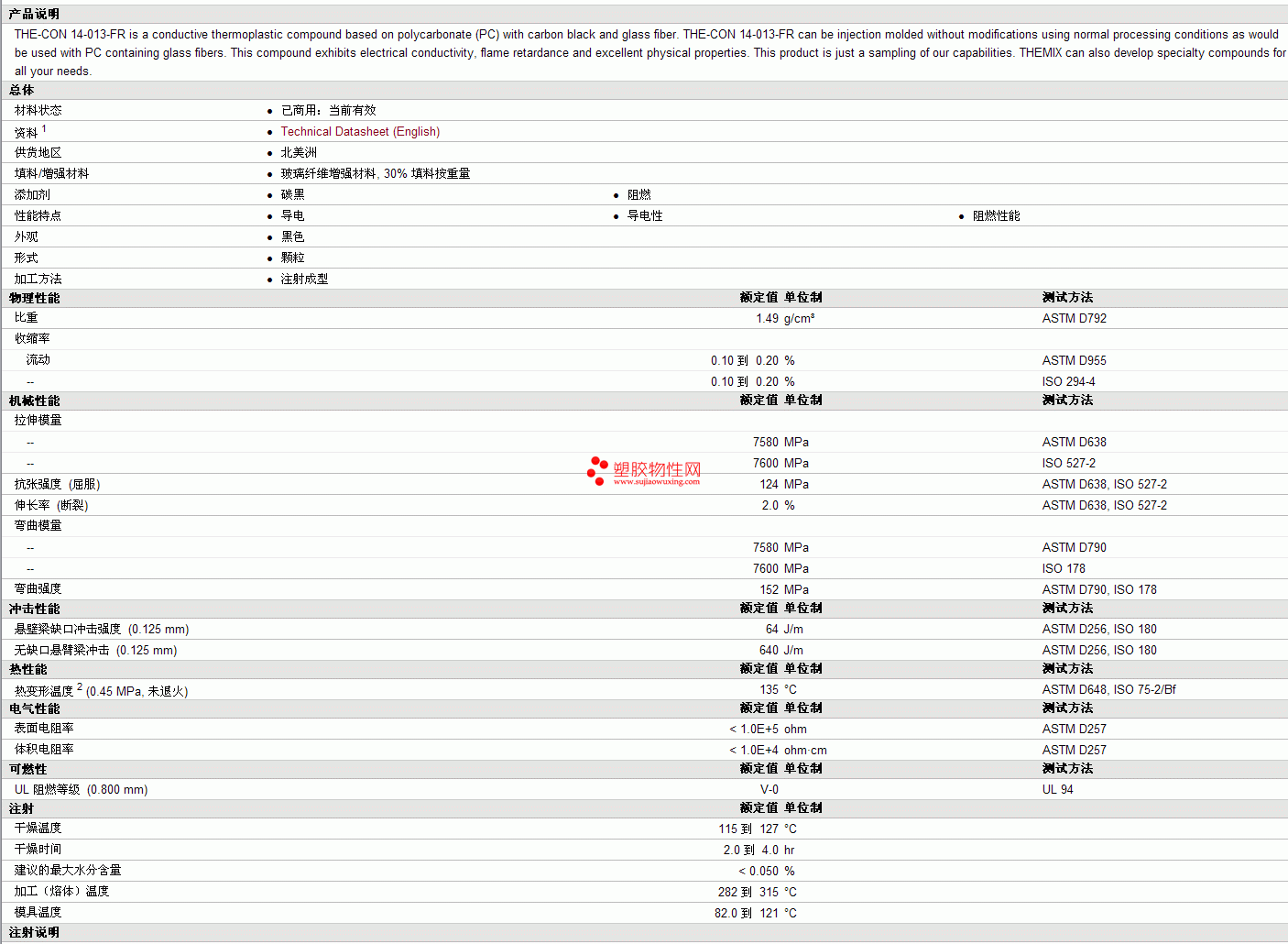Select the ISO 527-2 tensile modulus method
Screen dimensions: 1288x944
tap(1068, 463)
